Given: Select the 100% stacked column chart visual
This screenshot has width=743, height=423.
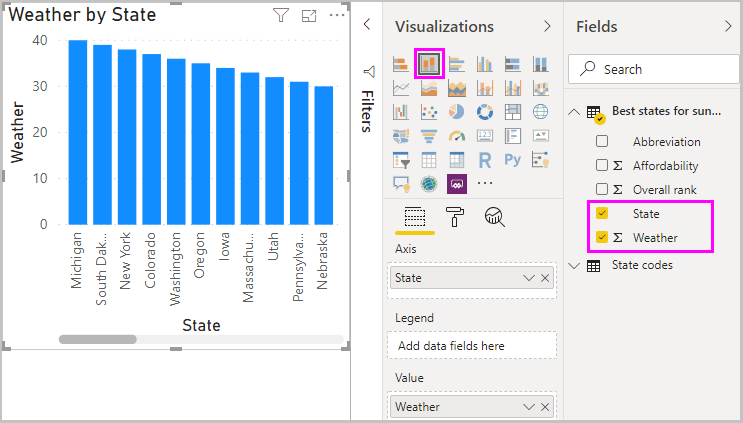Looking at the screenshot, I should pyautogui.click(x=541, y=63).
